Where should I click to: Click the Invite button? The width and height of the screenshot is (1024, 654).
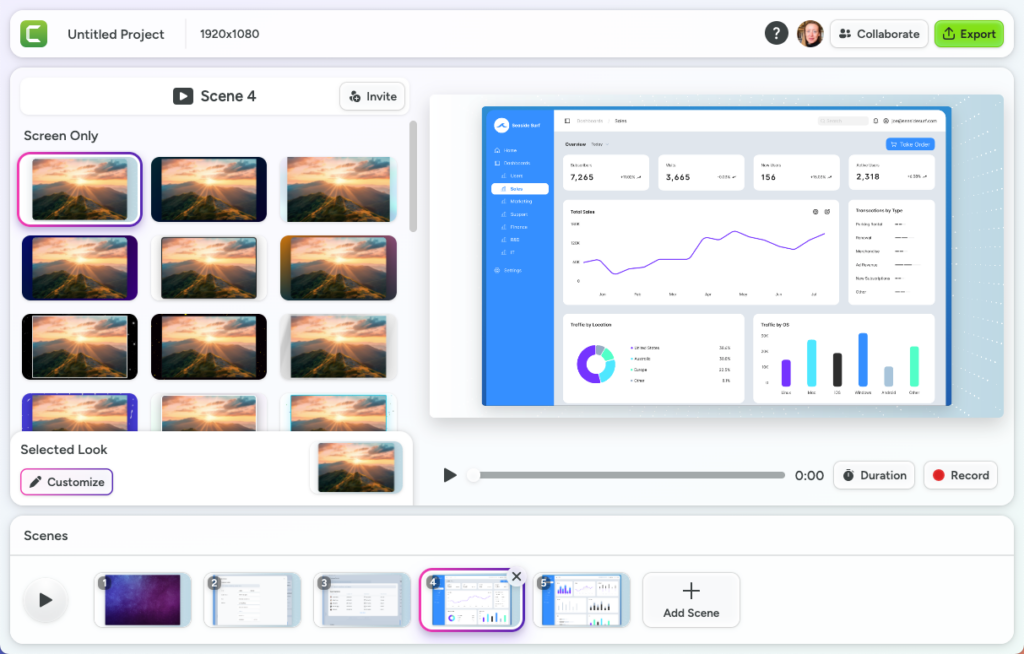click(372, 96)
